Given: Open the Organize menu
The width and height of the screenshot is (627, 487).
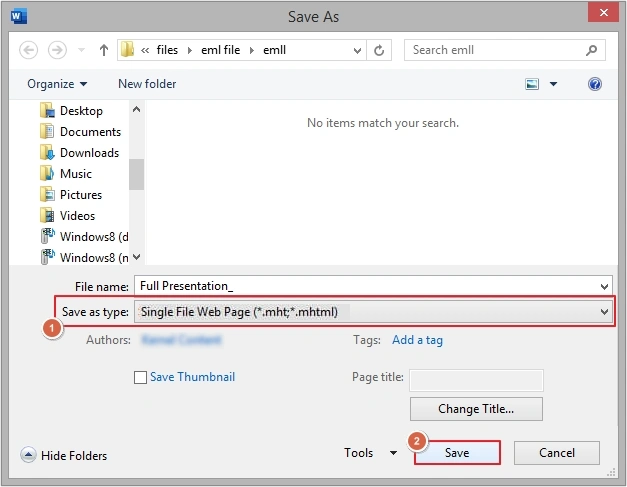Looking at the screenshot, I should (57, 84).
